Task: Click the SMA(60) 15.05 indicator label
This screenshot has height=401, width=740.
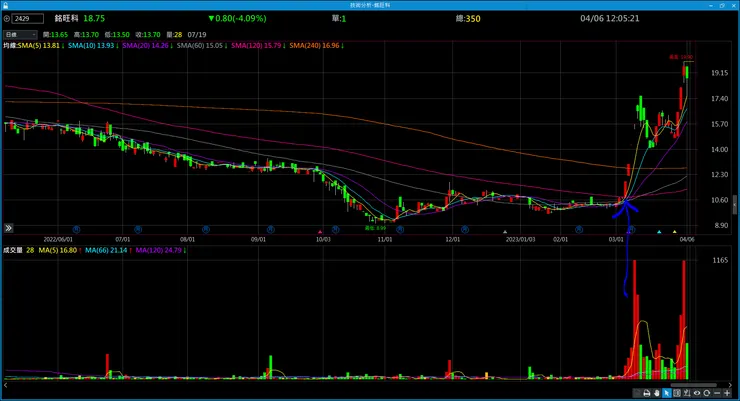Action: point(202,46)
